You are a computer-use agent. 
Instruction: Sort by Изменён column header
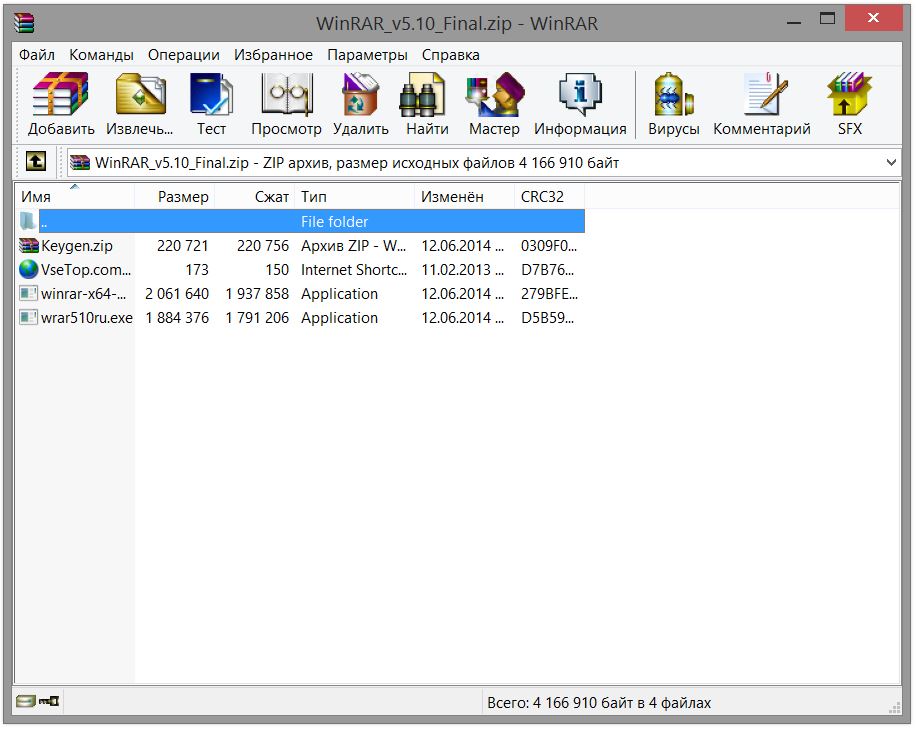(465, 197)
